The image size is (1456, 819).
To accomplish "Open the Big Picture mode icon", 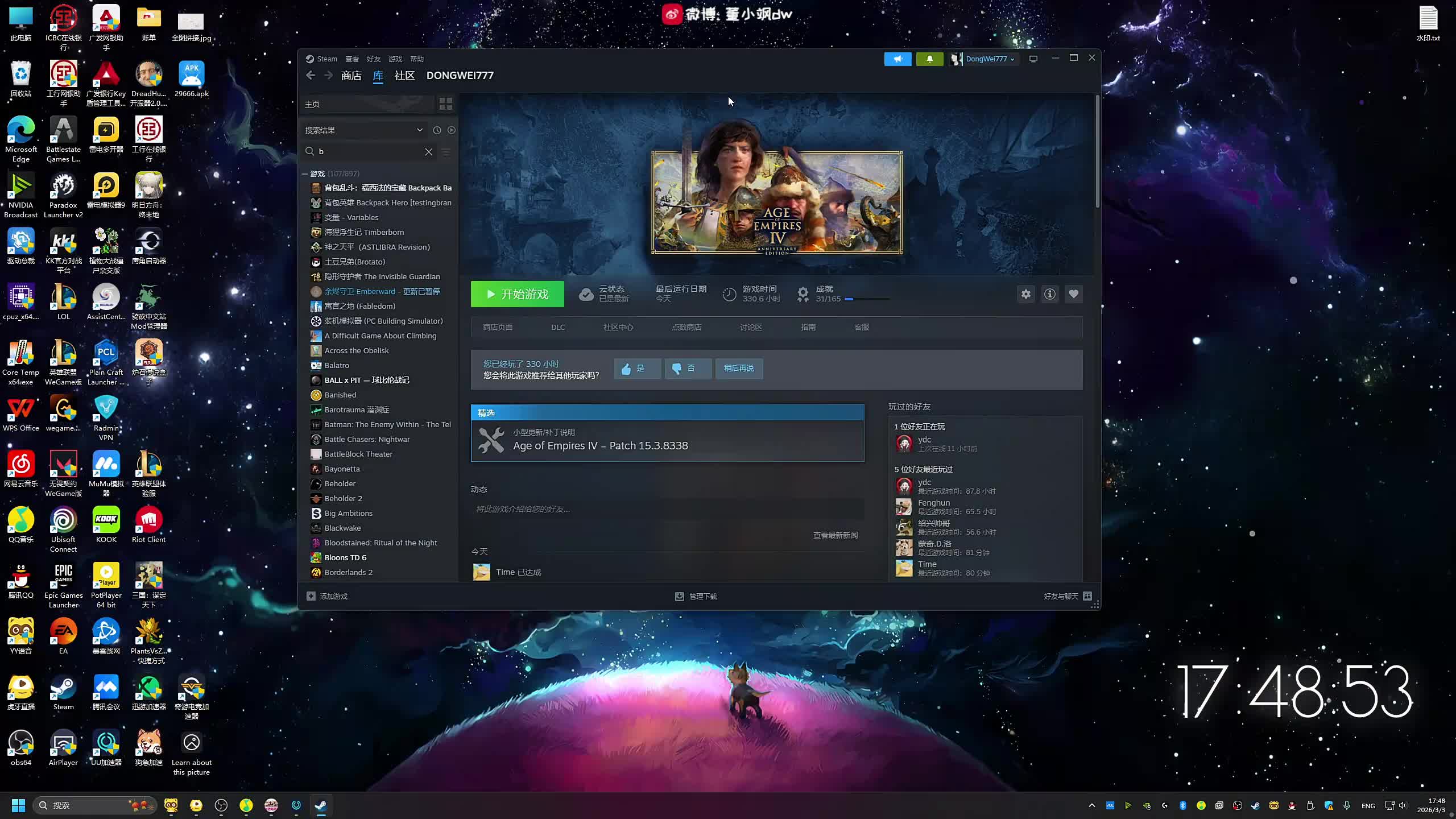I will pyautogui.click(x=1033, y=59).
